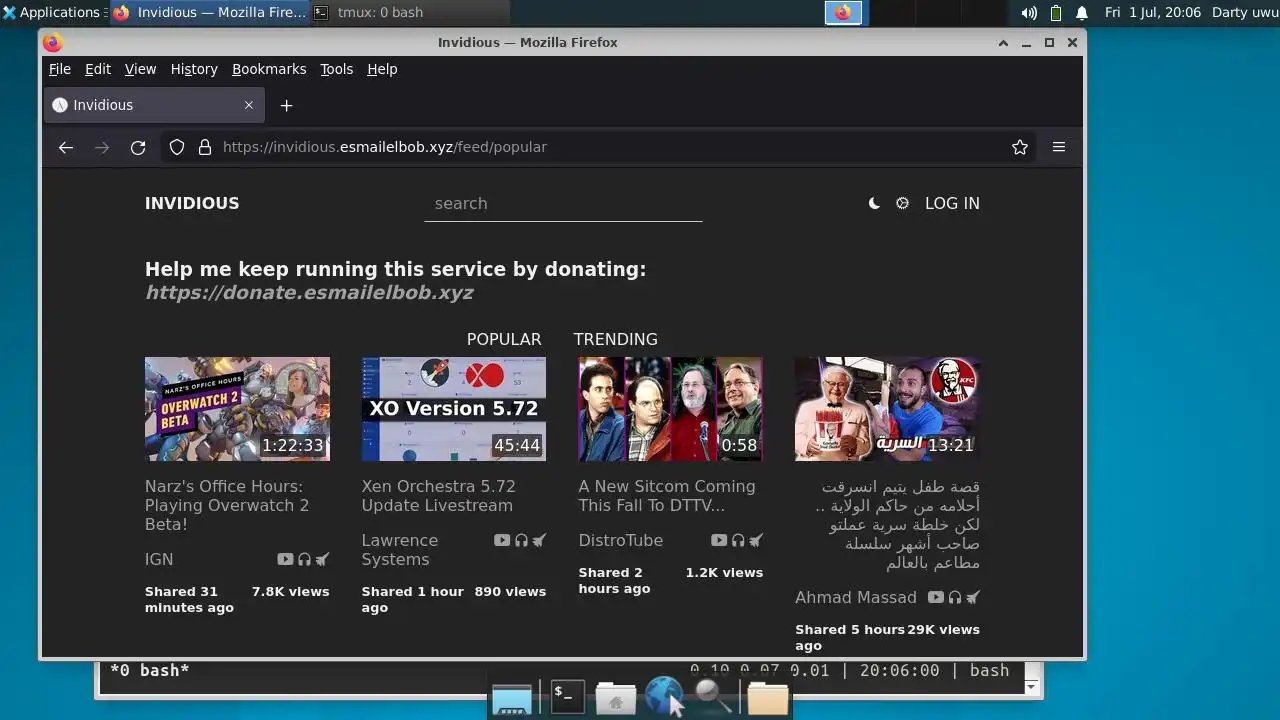Watch Ahmad Massad video on YouTube icon
The height and width of the screenshot is (720, 1280).
(x=935, y=597)
